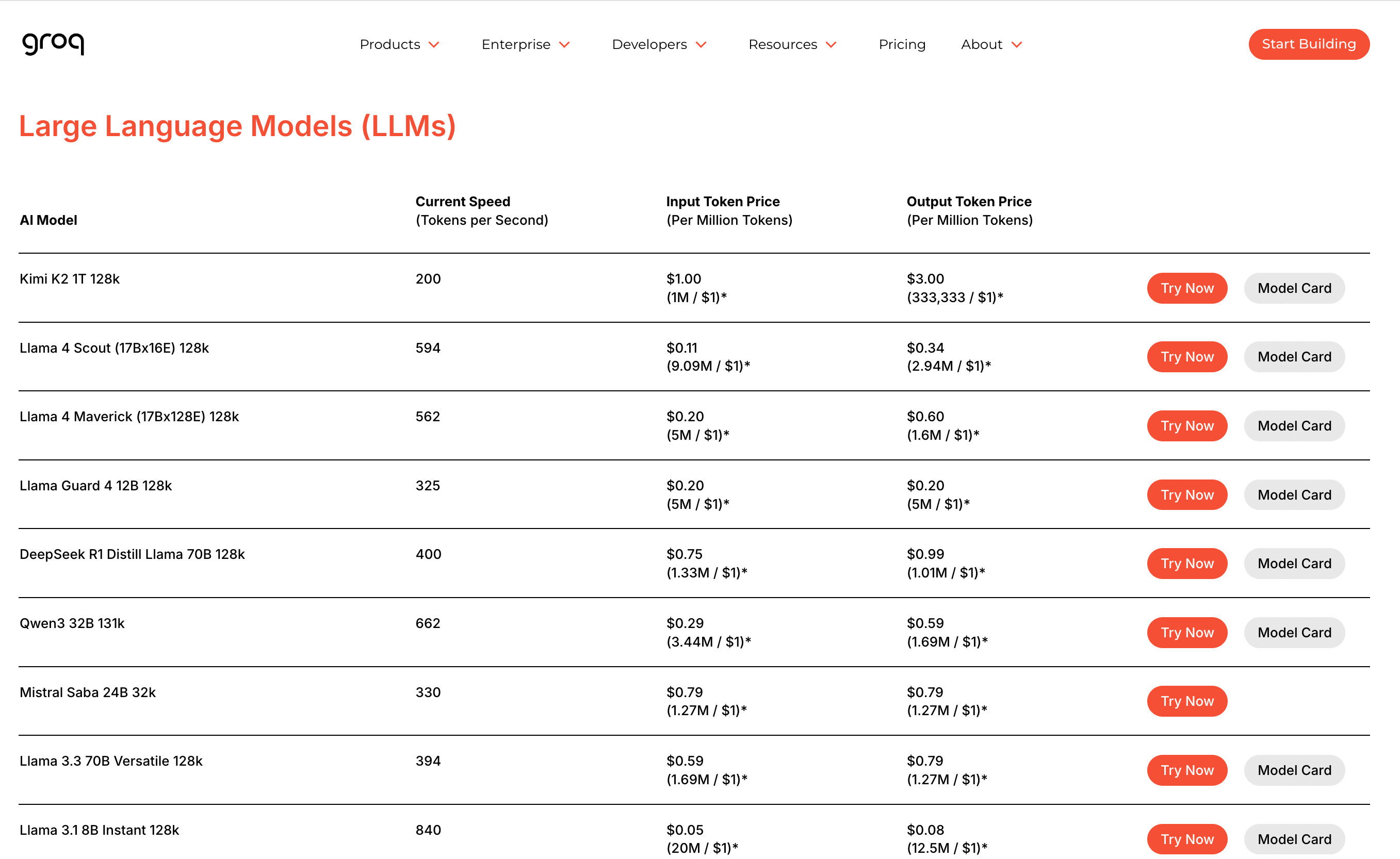
Task: Expand the Enterprise dropdown chevron
Action: (x=564, y=45)
